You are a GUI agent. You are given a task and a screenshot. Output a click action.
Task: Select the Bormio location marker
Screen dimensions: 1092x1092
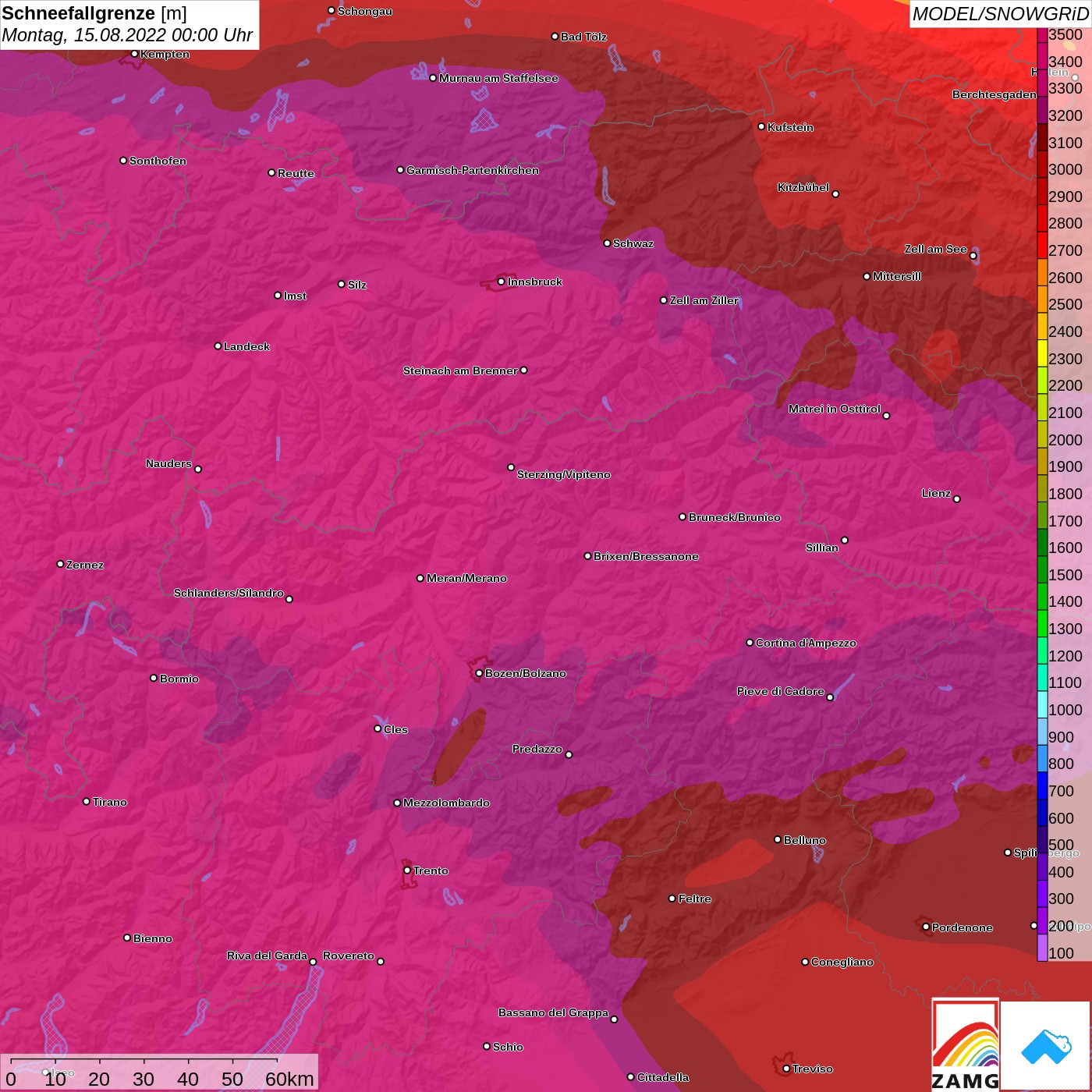[154, 678]
